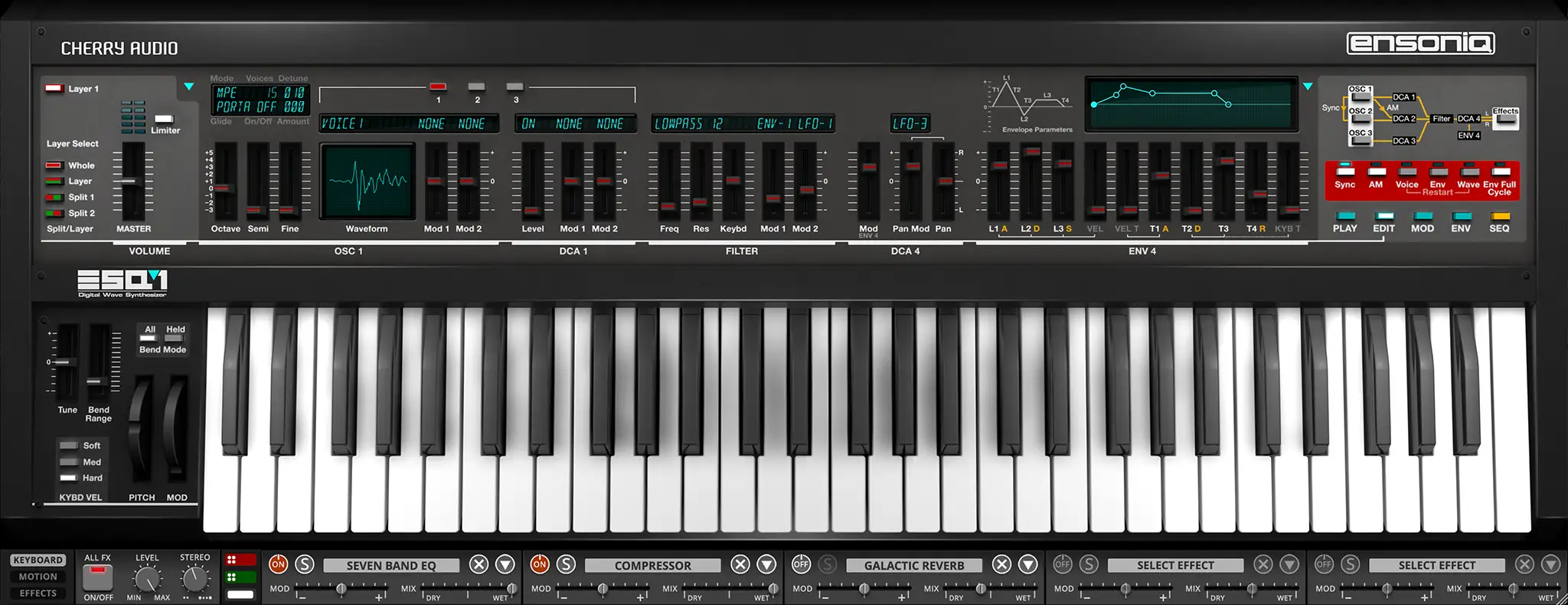Solo the Galactic Reverb effect
Image resolution: width=1568 pixels, height=605 pixels.
(x=828, y=564)
